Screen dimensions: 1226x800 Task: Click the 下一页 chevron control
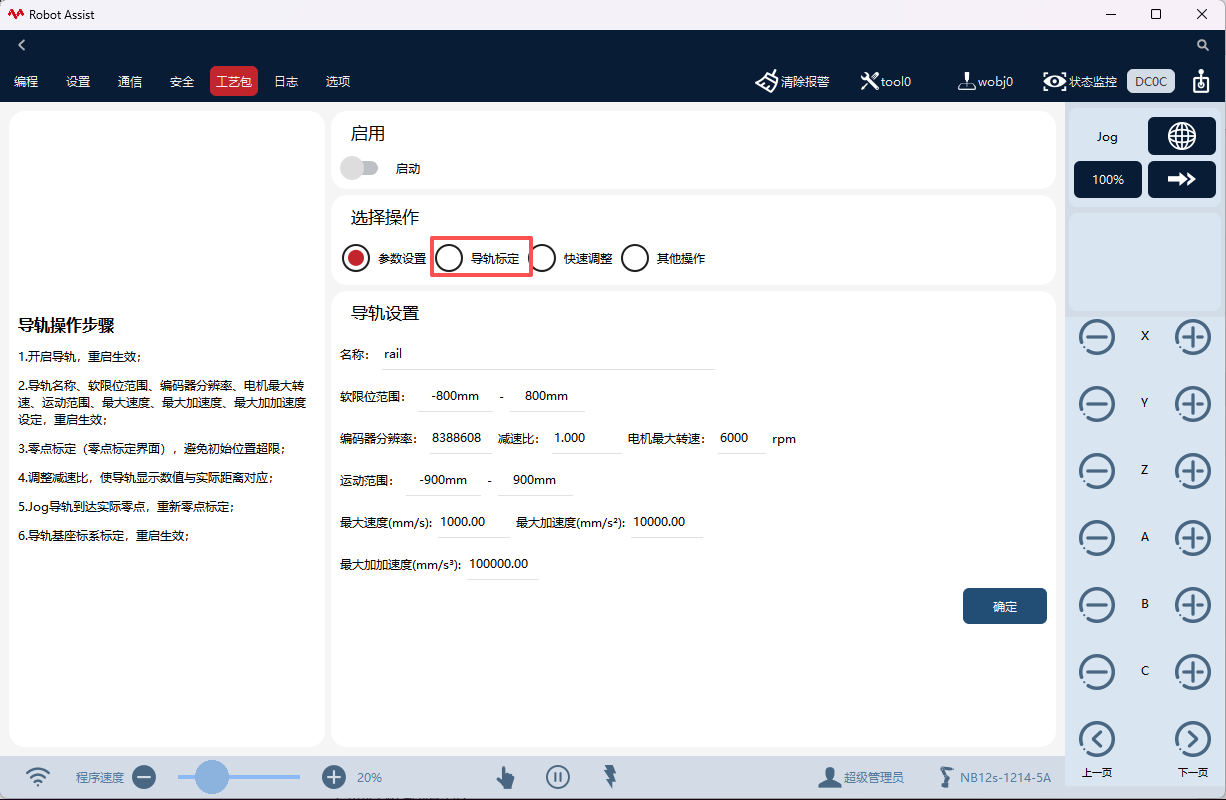point(1193,738)
